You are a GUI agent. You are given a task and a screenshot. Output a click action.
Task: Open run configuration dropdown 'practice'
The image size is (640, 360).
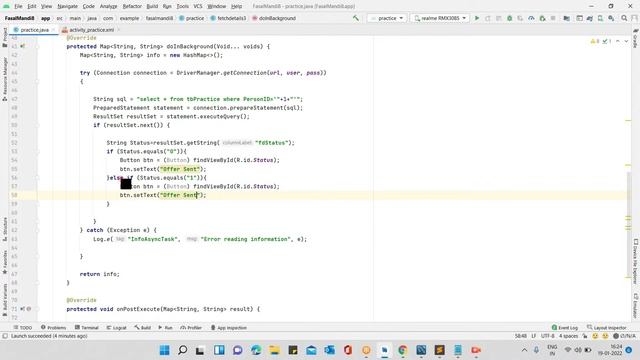(387, 18)
